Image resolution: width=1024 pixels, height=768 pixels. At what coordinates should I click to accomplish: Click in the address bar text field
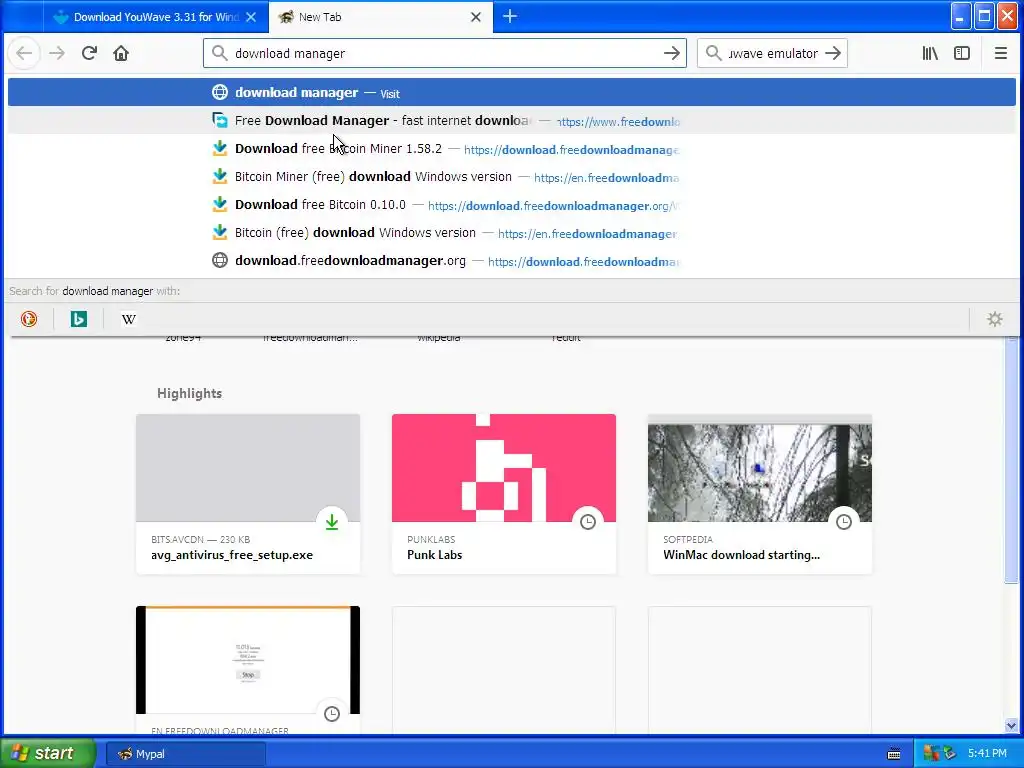[444, 54]
